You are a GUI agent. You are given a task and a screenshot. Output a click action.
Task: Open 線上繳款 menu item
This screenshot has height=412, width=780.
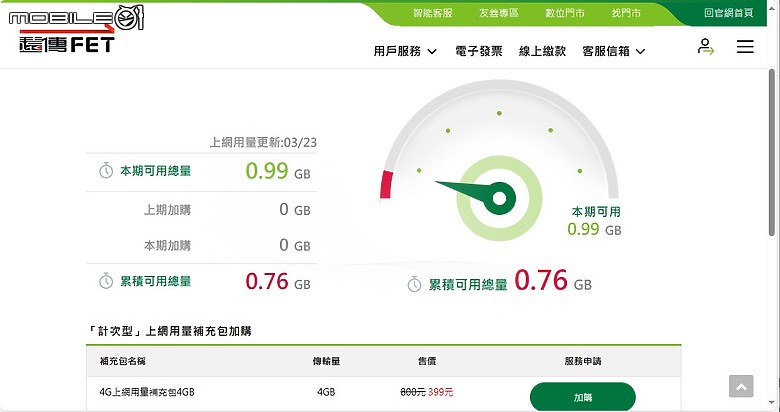pos(542,51)
